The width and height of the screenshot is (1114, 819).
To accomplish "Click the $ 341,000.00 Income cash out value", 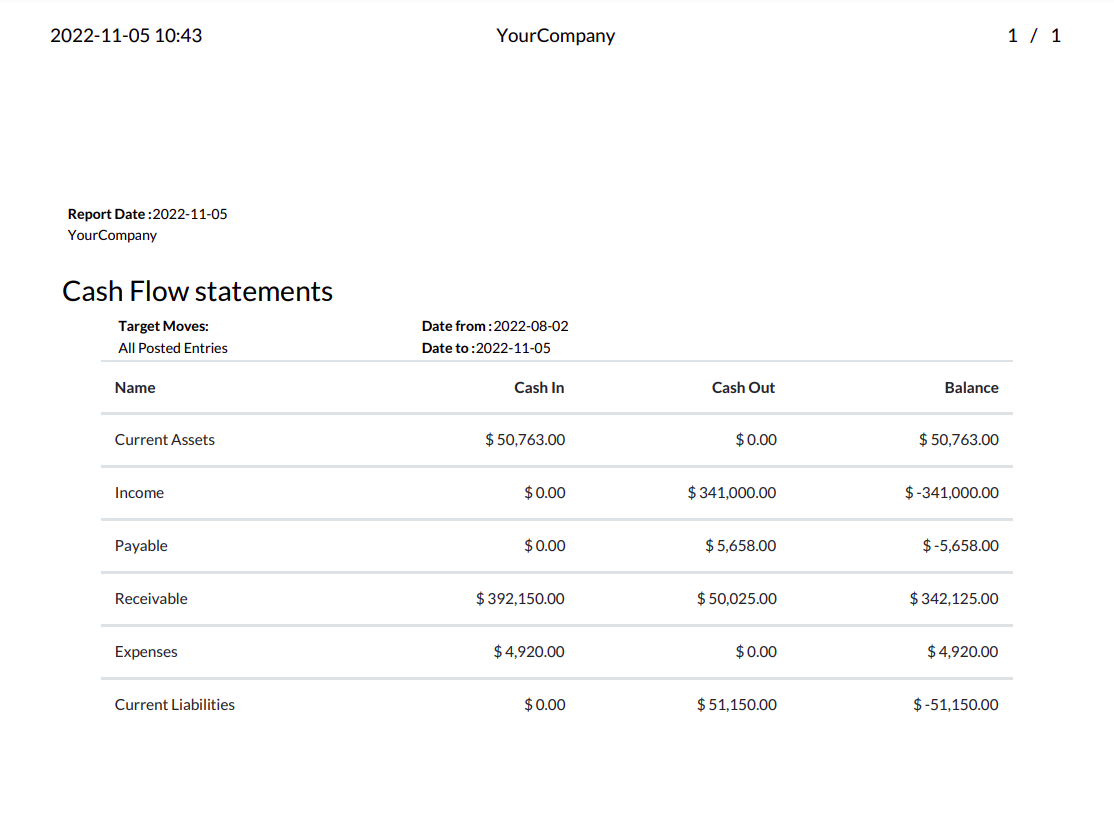I will click(732, 493).
